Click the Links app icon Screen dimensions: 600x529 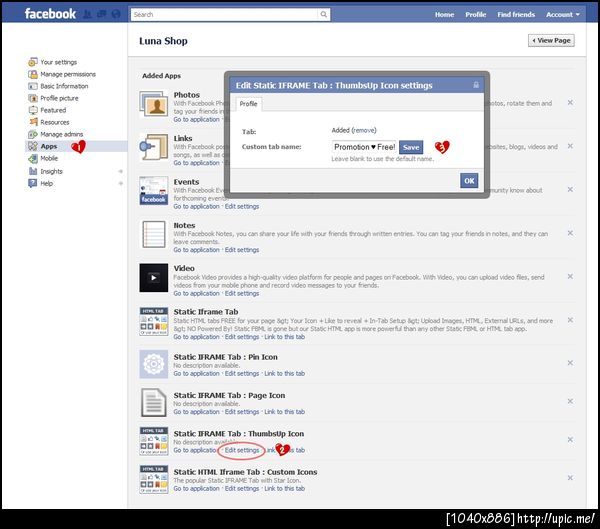point(154,147)
